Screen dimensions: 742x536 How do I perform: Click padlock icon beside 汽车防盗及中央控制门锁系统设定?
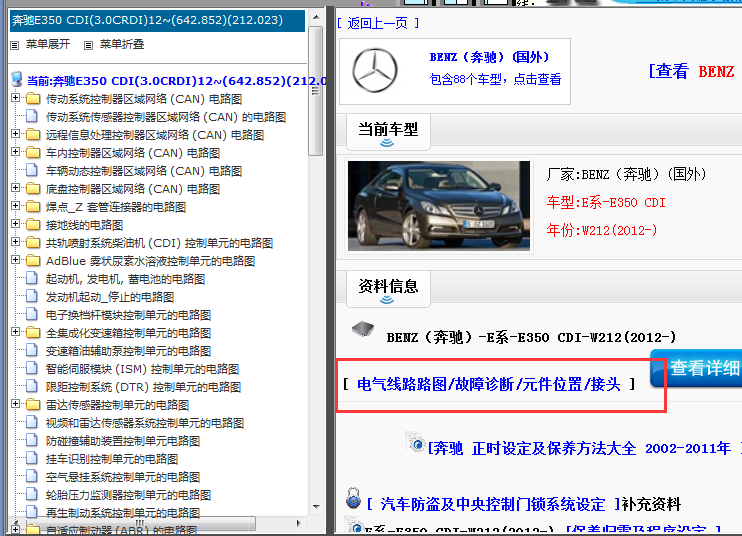coord(353,498)
